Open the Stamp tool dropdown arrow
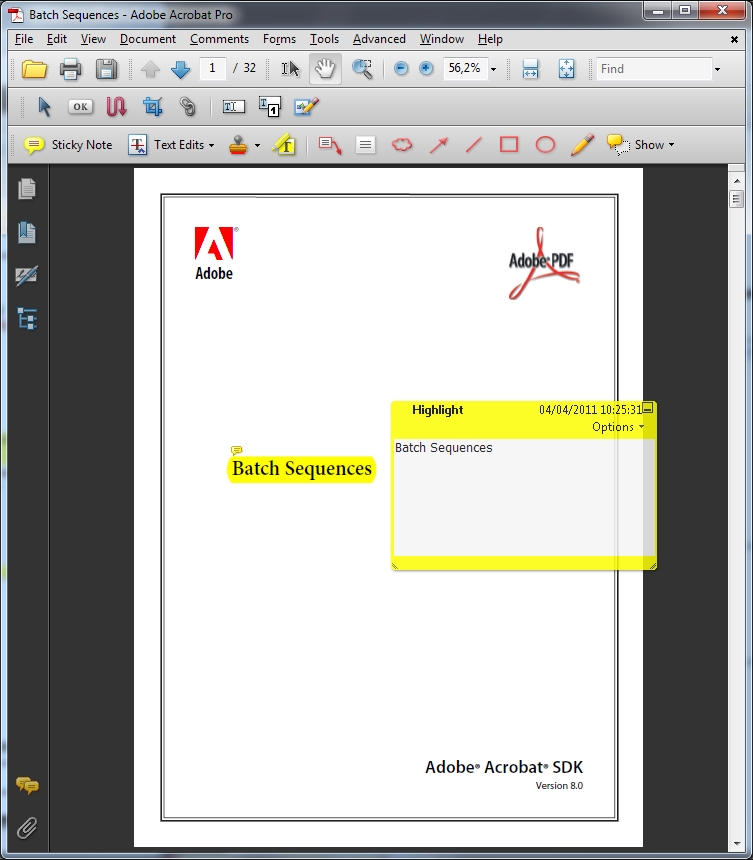The image size is (753, 860). pyautogui.click(x=257, y=145)
